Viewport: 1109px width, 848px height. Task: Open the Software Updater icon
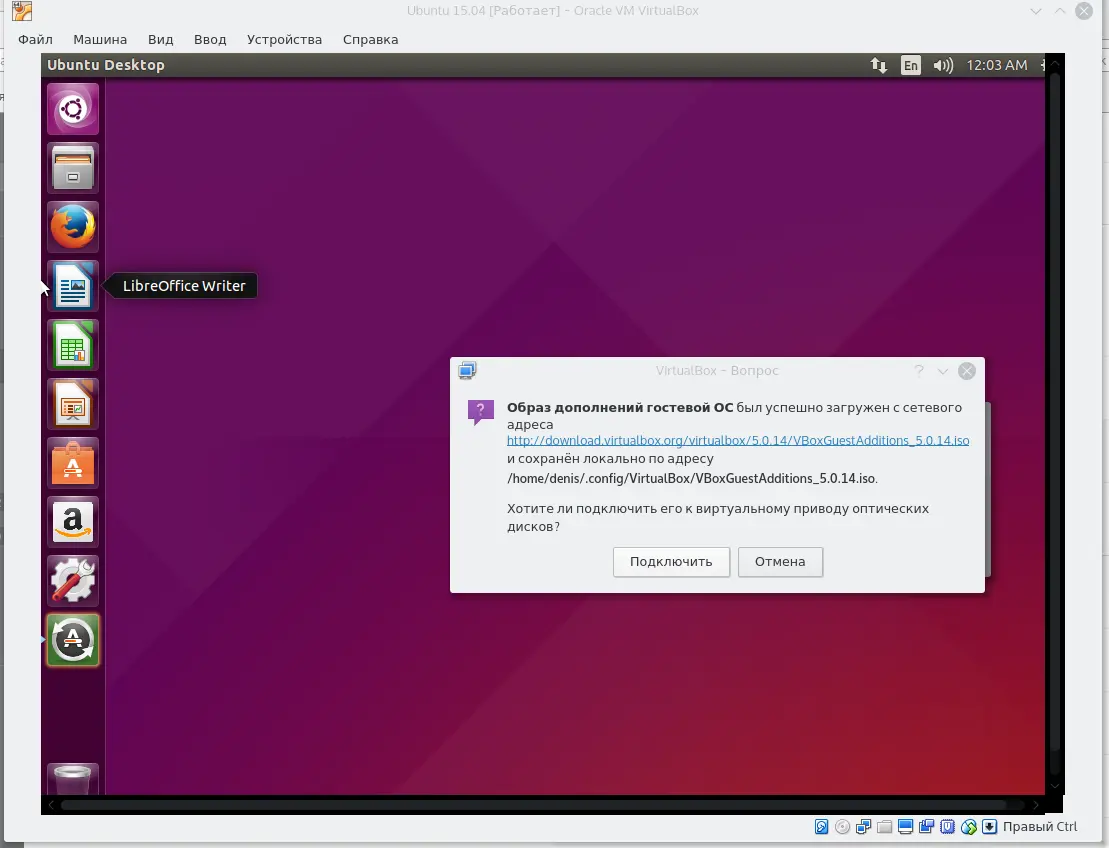[x=73, y=640]
